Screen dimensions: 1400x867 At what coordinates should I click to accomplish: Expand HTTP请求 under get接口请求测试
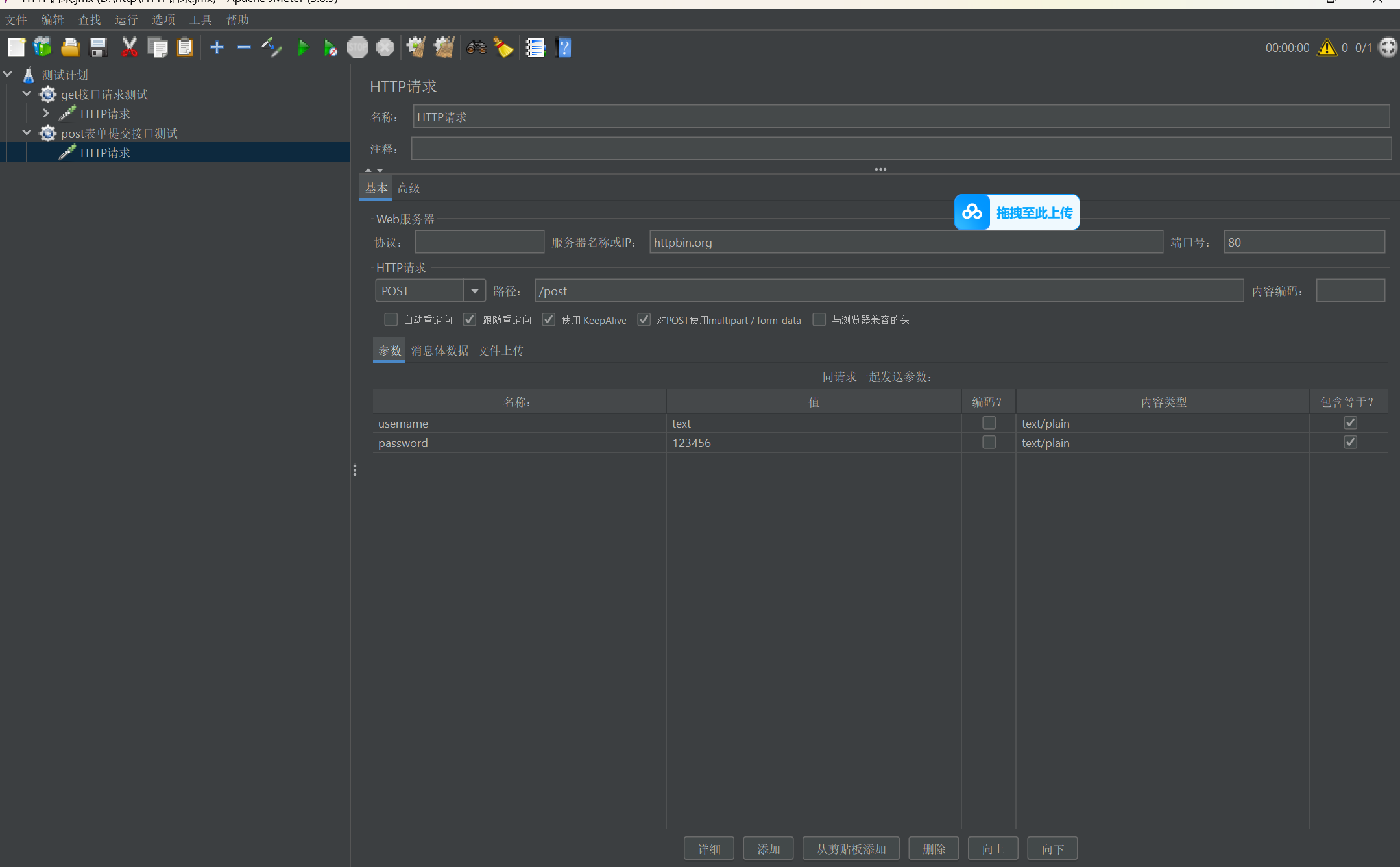[46, 114]
